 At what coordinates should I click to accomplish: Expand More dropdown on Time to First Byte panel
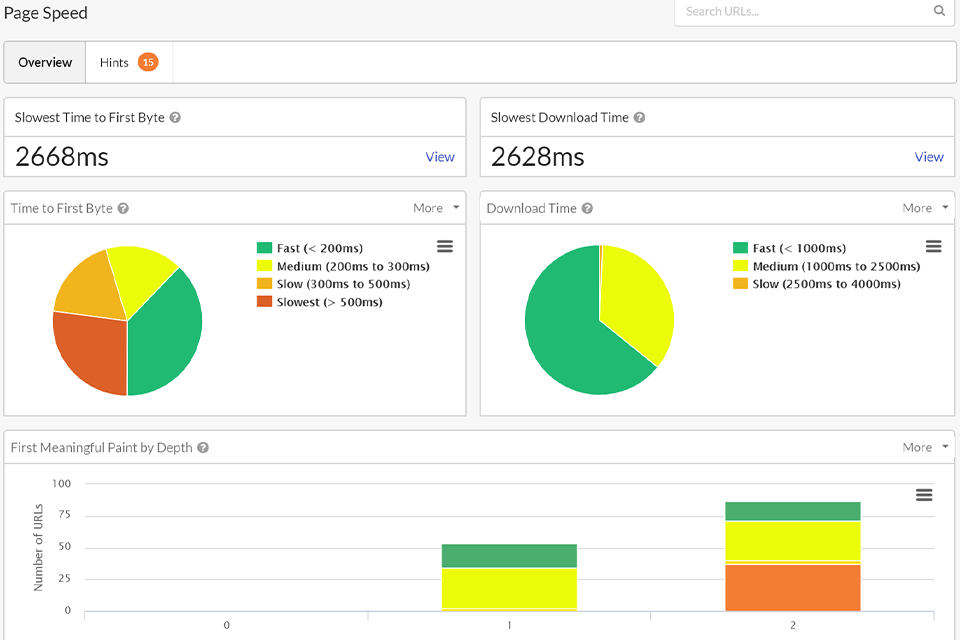pos(436,208)
